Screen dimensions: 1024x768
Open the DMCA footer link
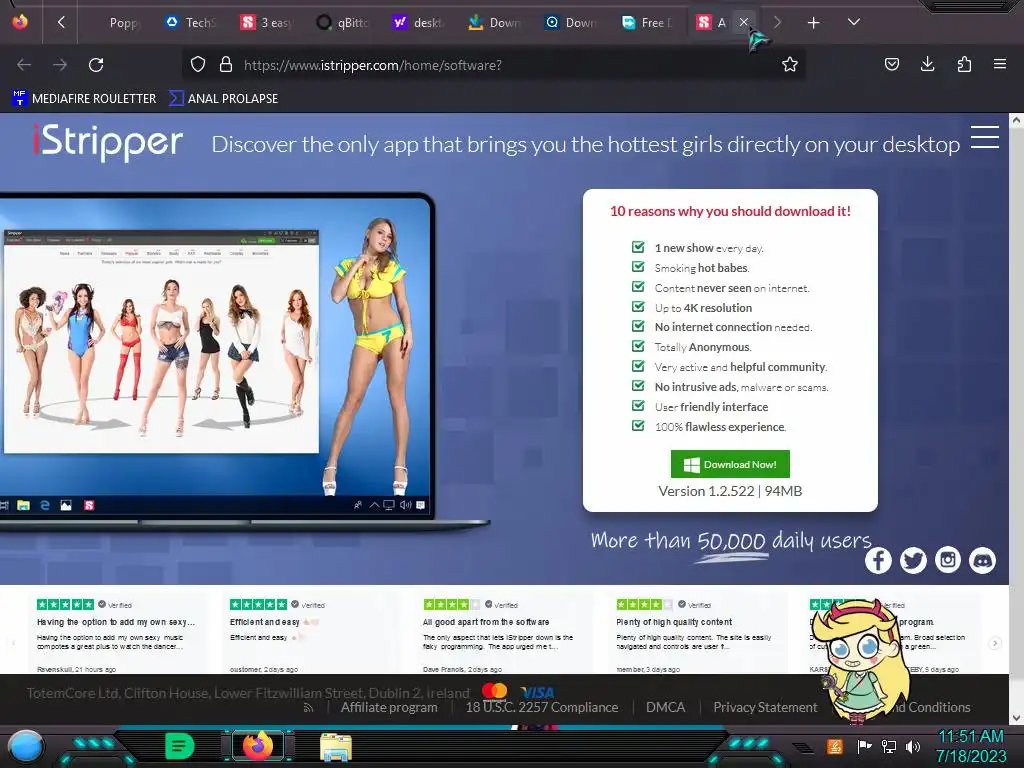[665, 707]
